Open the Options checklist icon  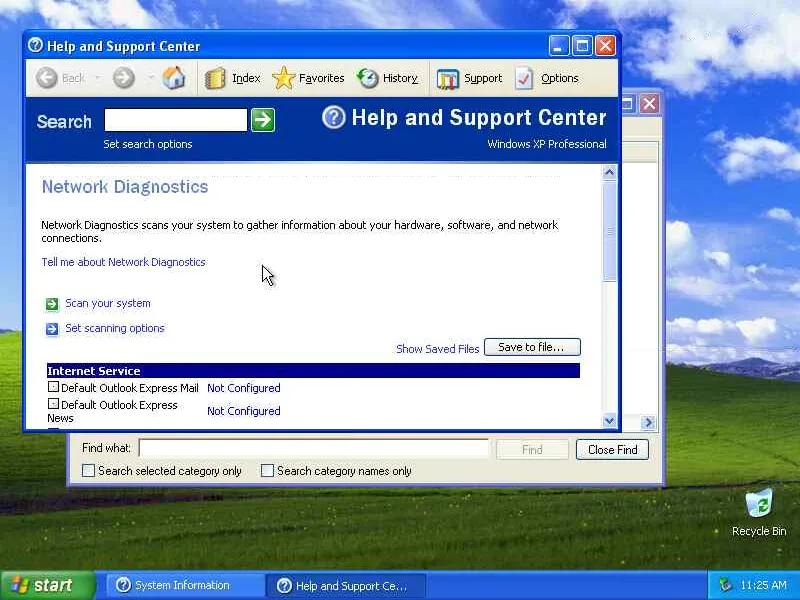coord(524,79)
